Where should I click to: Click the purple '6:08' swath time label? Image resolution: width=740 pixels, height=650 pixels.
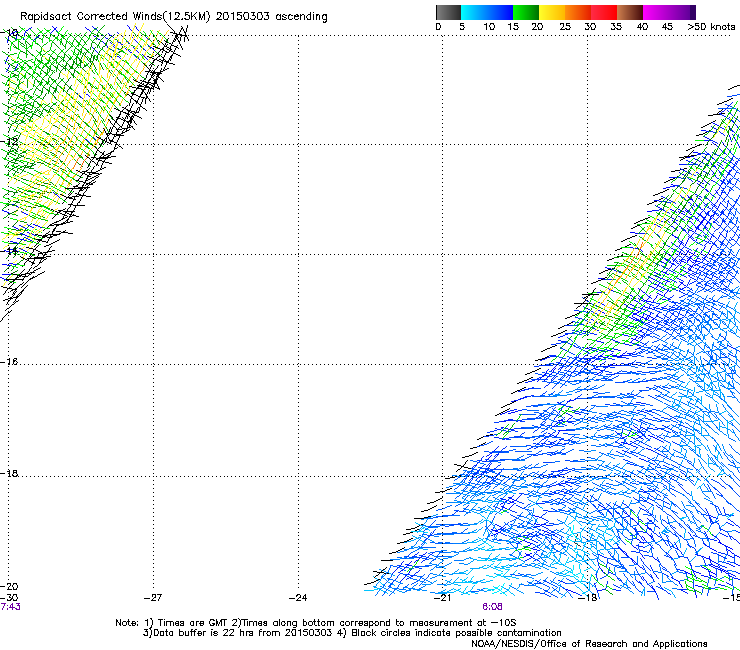pos(492,607)
